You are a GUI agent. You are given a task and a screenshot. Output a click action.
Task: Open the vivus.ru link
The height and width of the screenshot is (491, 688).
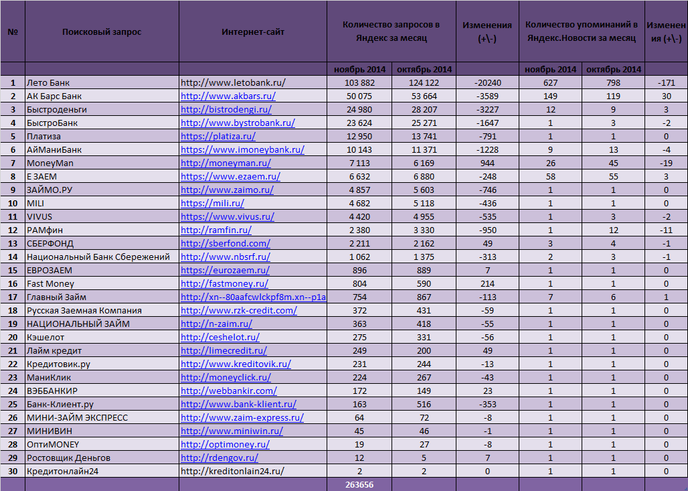pos(228,217)
